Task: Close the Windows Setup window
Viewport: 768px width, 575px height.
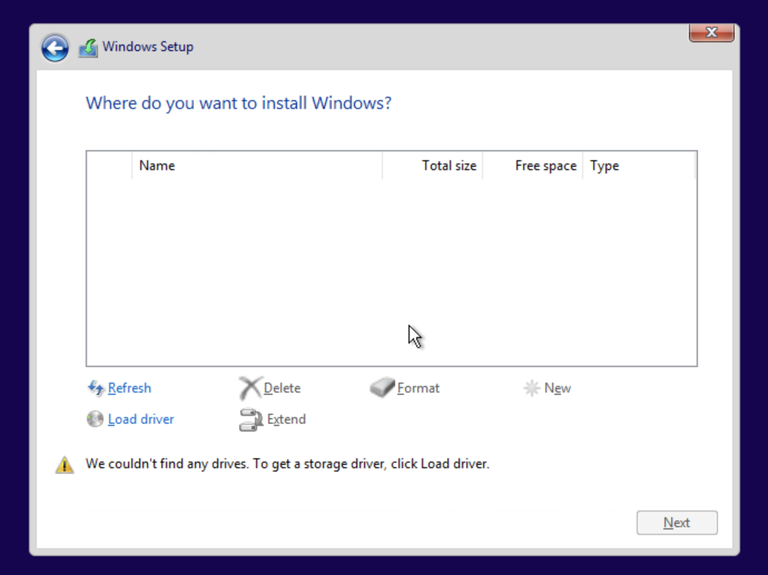Action: pos(712,33)
